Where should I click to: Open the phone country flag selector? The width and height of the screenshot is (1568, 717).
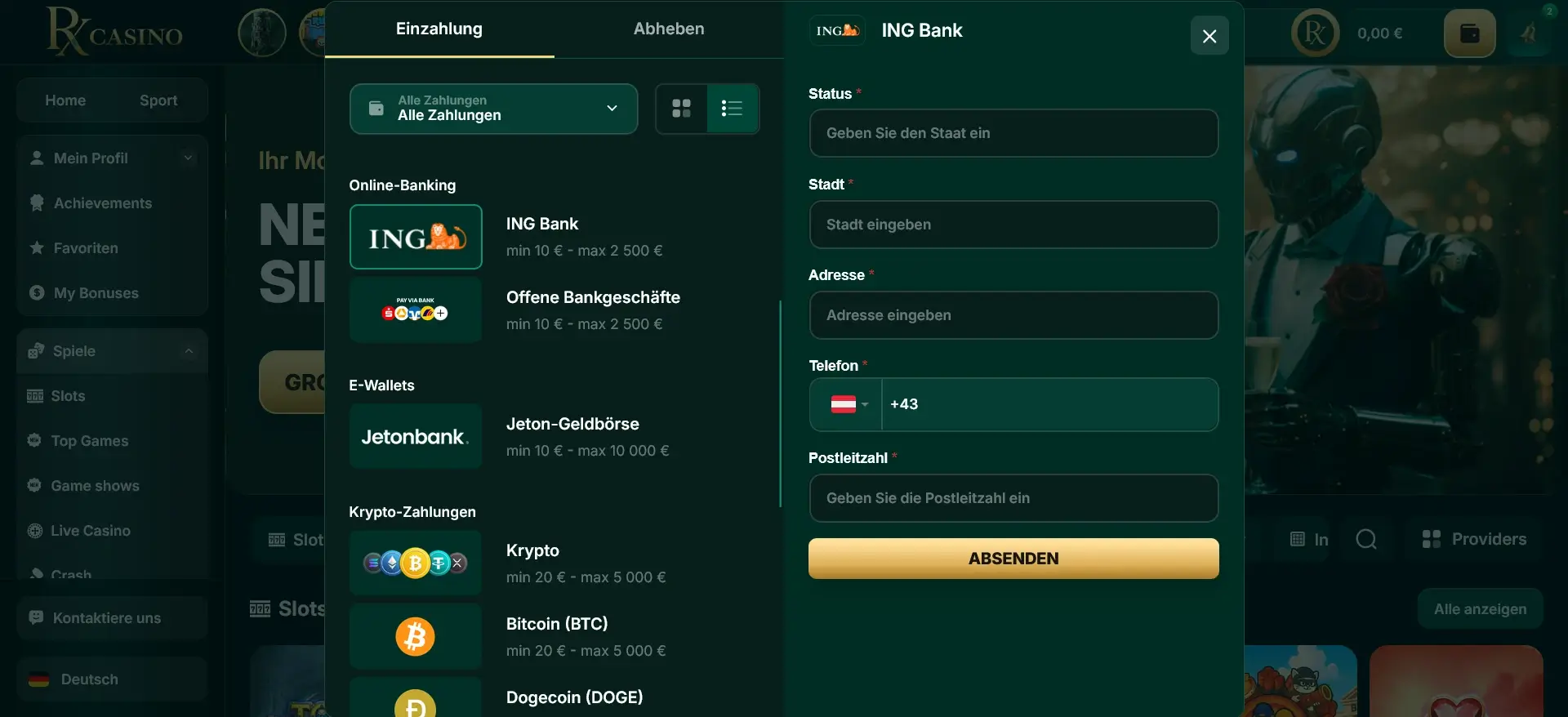pos(846,404)
